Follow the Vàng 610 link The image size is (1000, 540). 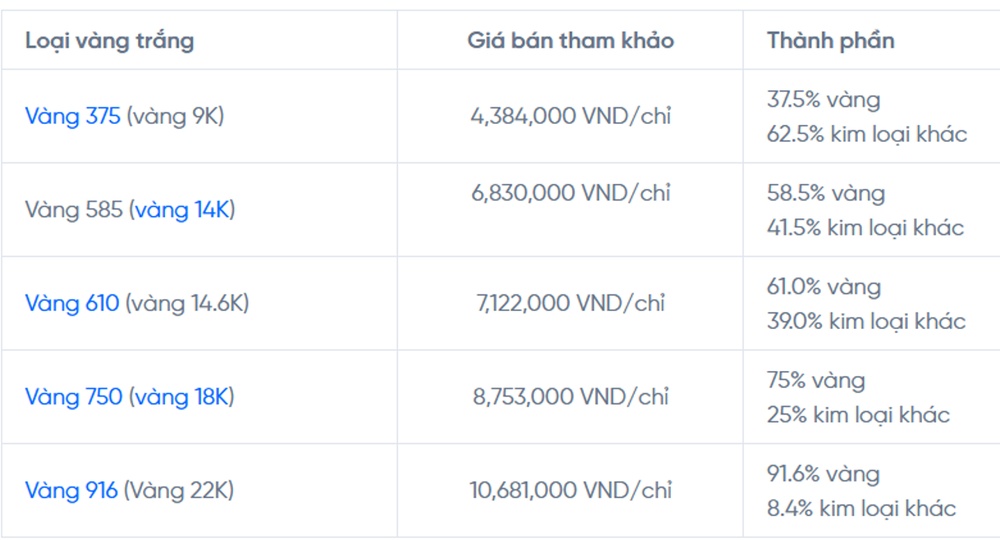point(72,304)
